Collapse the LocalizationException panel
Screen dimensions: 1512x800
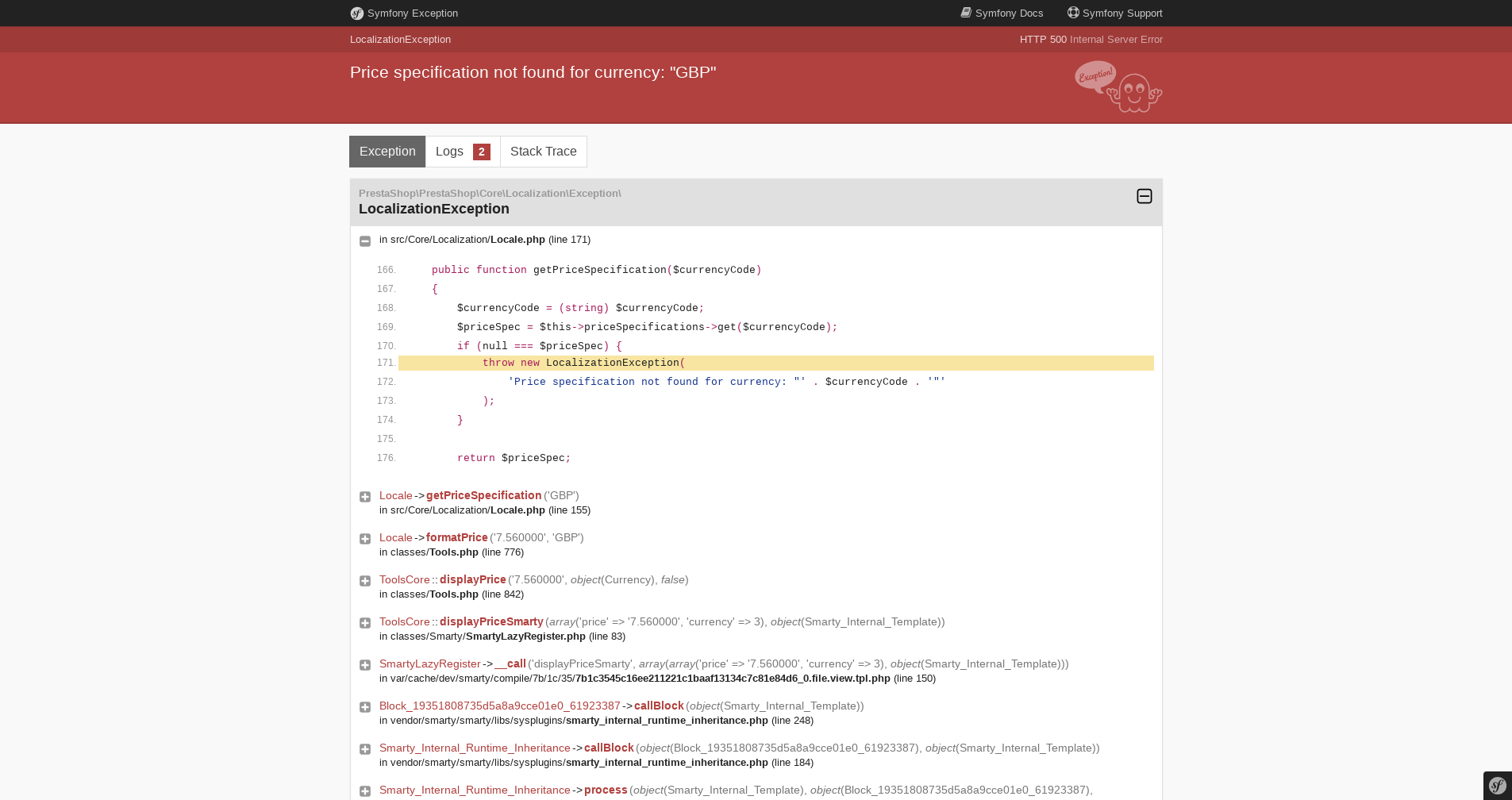click(x=1144, y=196)
